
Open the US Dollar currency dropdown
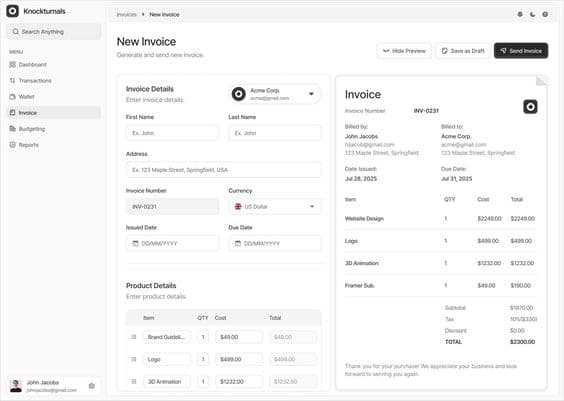[275, 206]
